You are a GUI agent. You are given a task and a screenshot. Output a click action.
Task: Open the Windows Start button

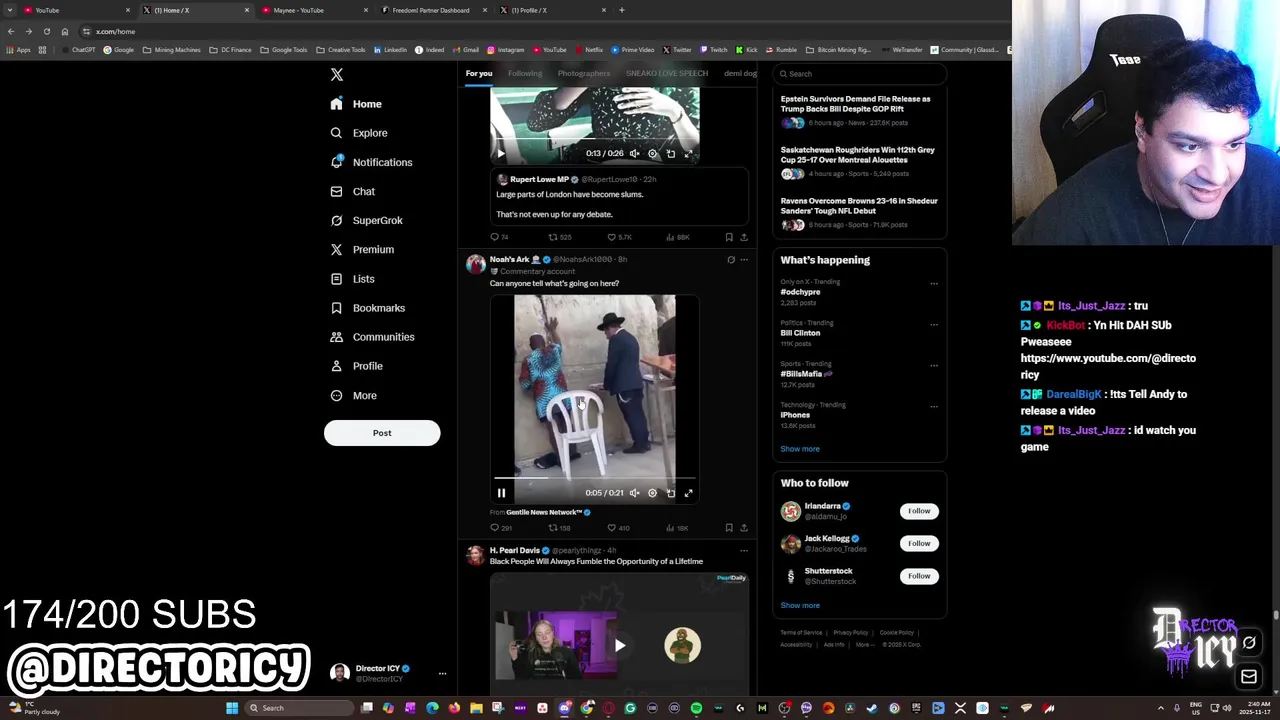point(232,708)
